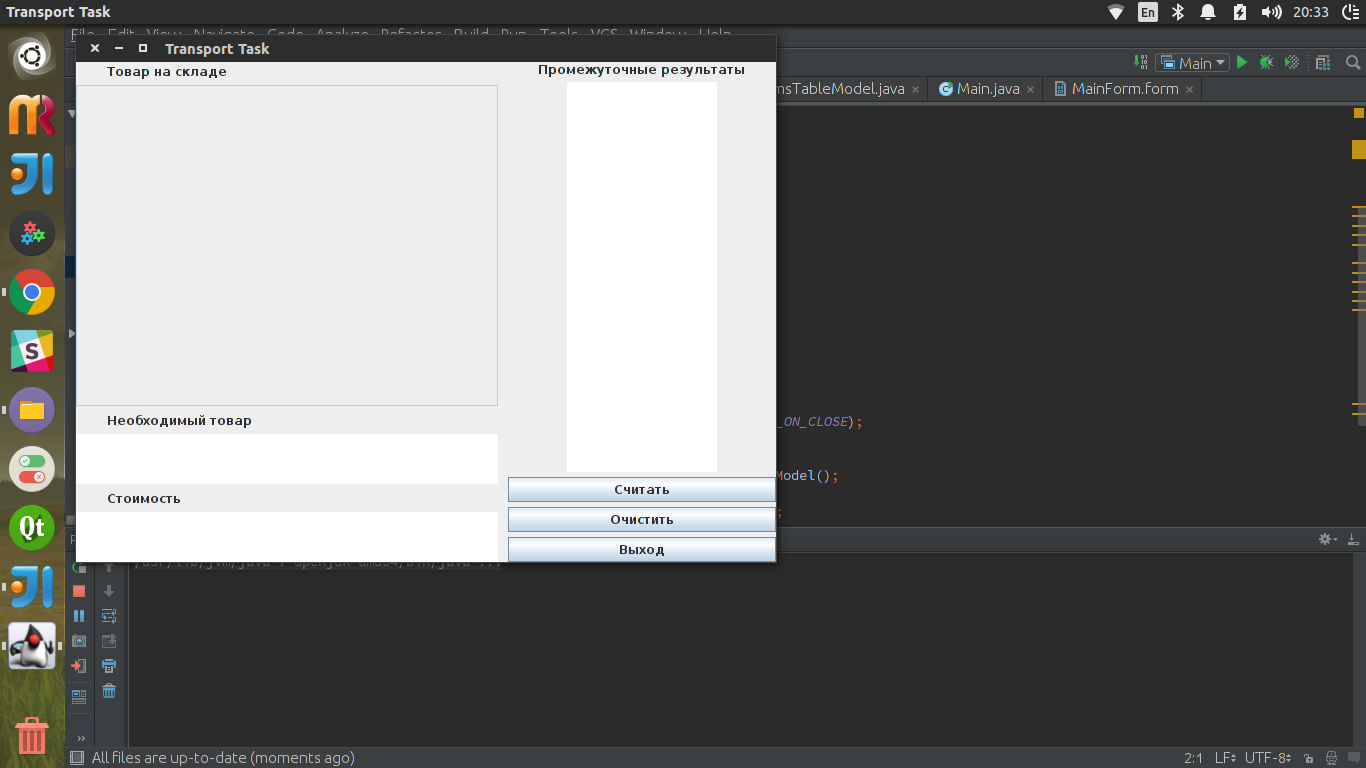Close the MainForm.form tab
1366x768 pixels.
pos(1189,89)
